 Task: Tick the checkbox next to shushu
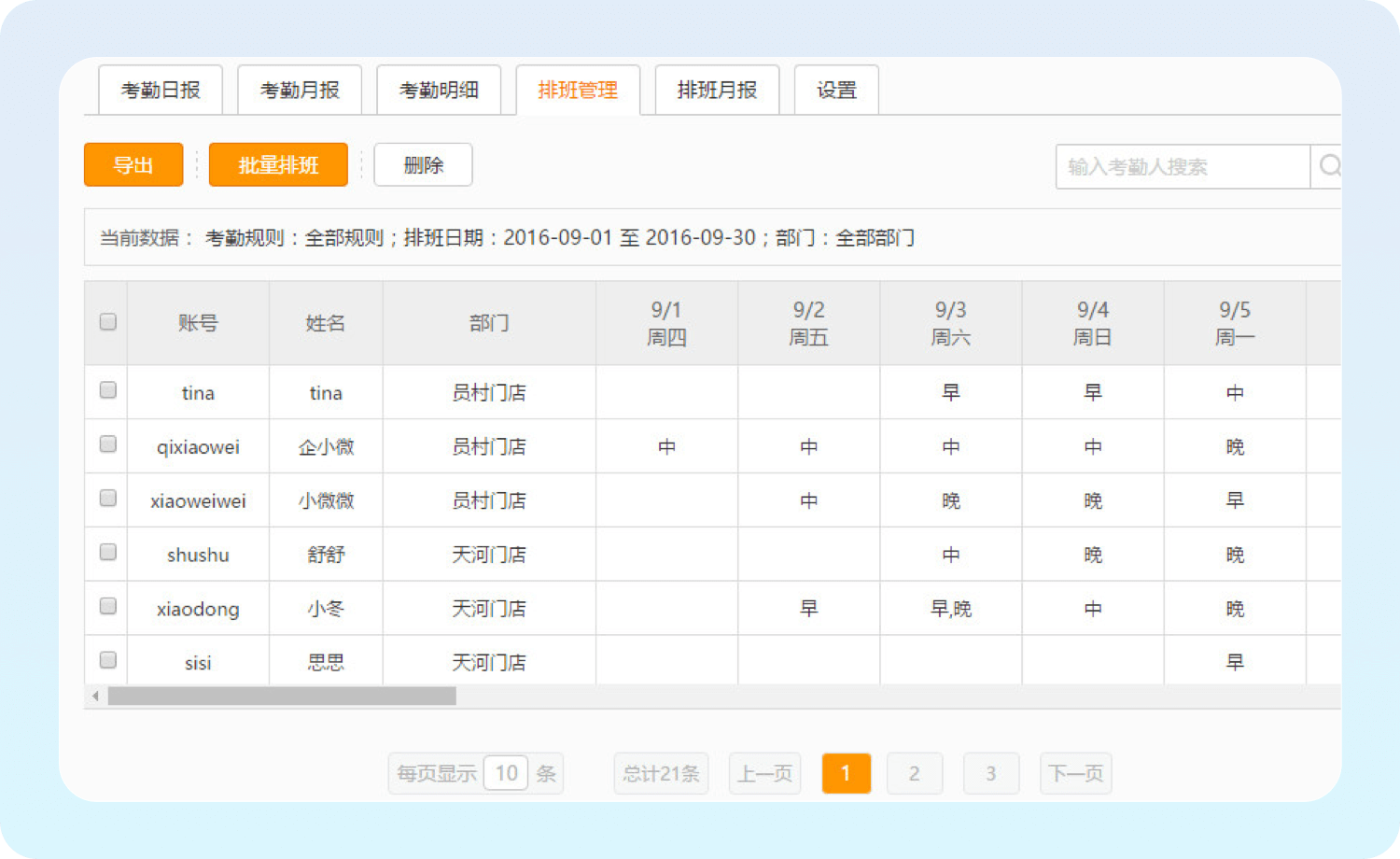108,553
